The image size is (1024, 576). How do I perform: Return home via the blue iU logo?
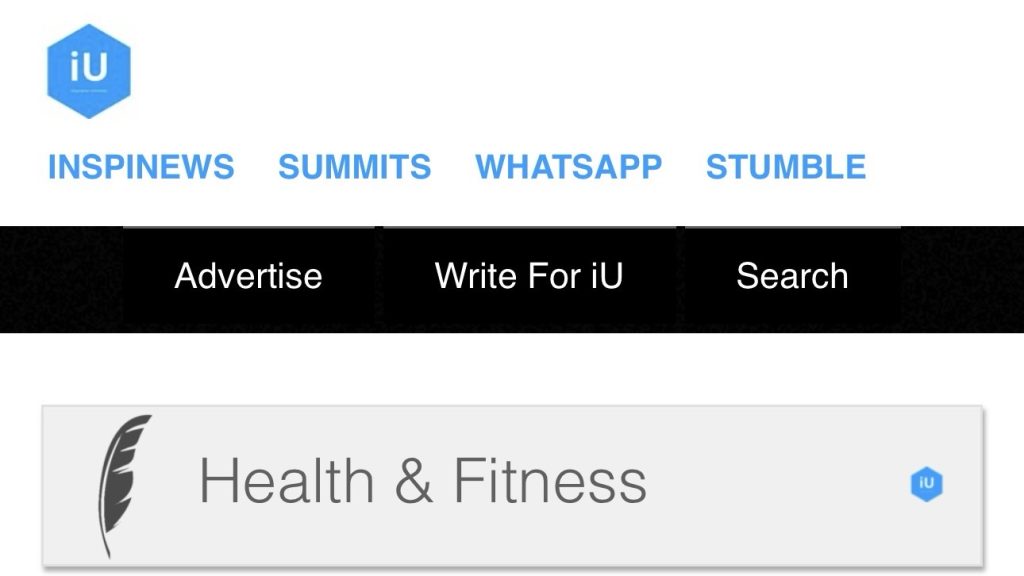coord(89,71)
